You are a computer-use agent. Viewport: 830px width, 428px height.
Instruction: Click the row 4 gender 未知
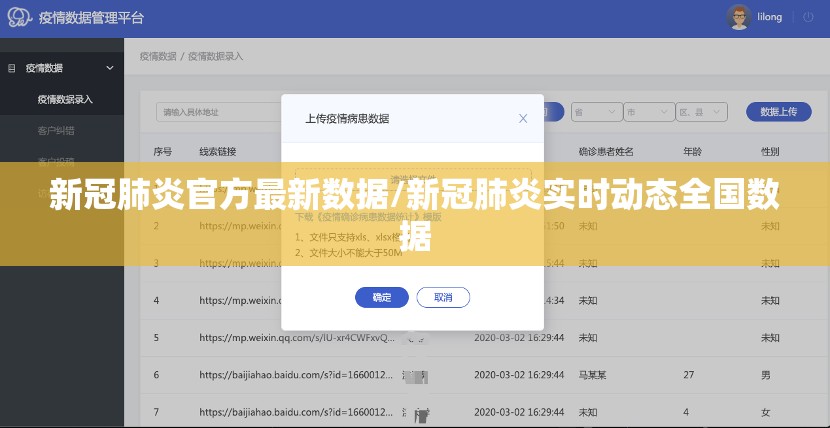click(x=770, y=300)
